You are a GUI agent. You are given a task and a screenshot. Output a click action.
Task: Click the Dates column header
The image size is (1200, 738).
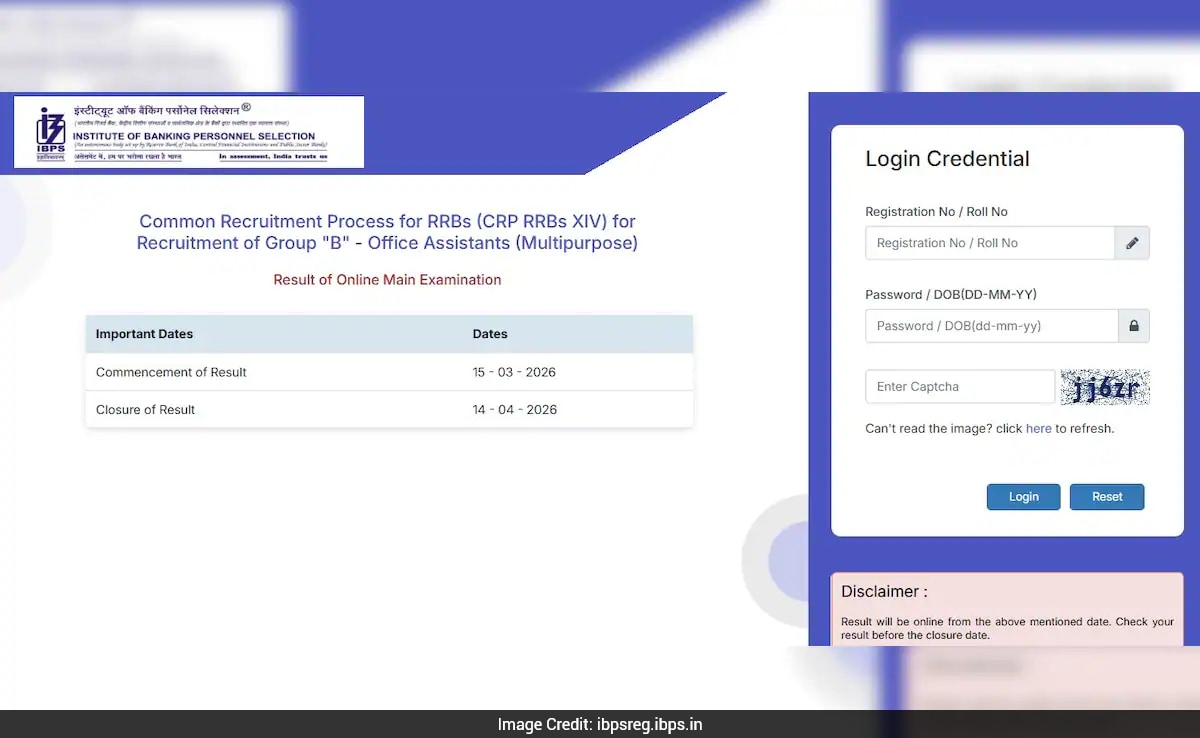pyautogui.click(x=490, y=334)
